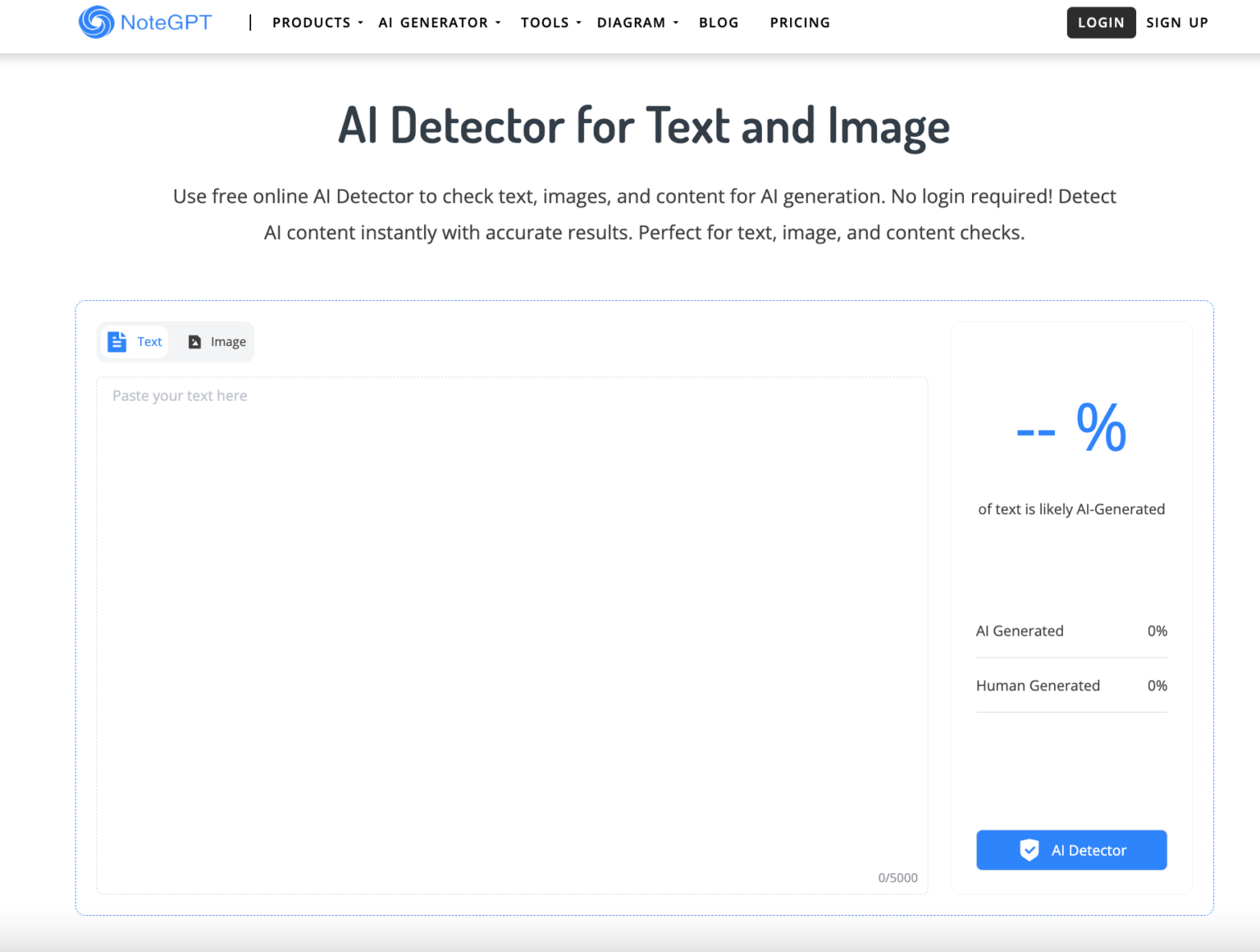
Task: Click the LOGIN button
Action: [1101, 22]
